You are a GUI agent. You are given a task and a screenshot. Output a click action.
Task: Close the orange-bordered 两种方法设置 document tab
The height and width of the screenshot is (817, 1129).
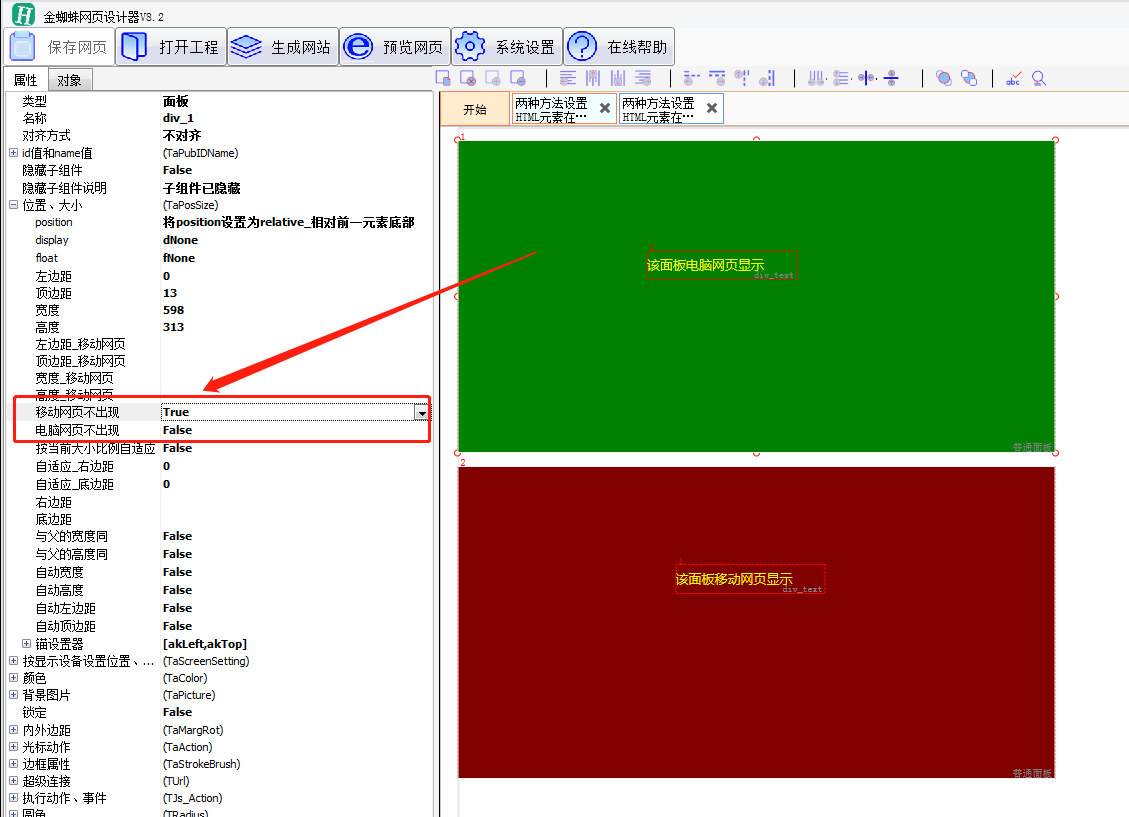(605, 108)
